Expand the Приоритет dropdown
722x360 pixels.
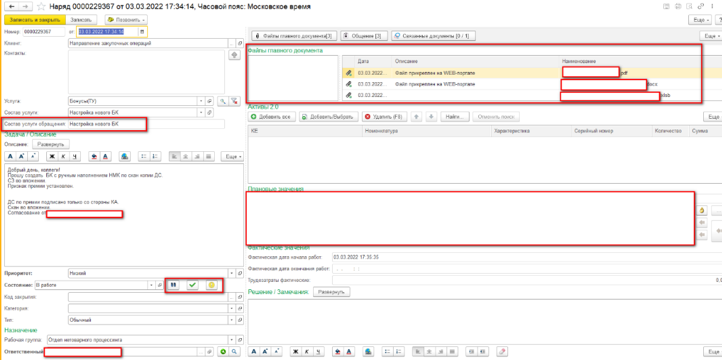pos(232,273)
